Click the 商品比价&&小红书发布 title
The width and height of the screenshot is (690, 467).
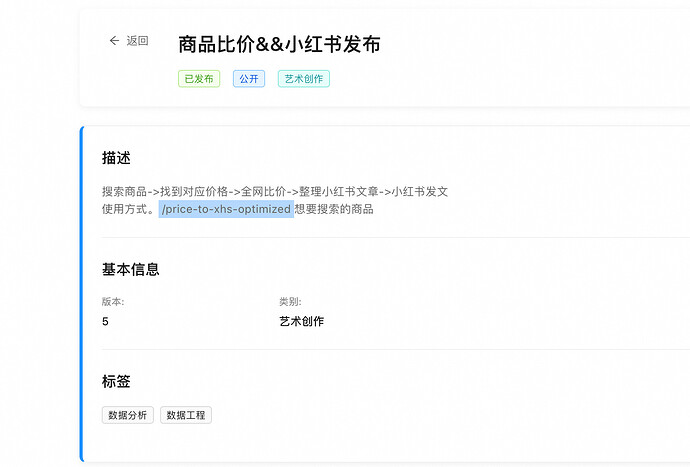279,44
